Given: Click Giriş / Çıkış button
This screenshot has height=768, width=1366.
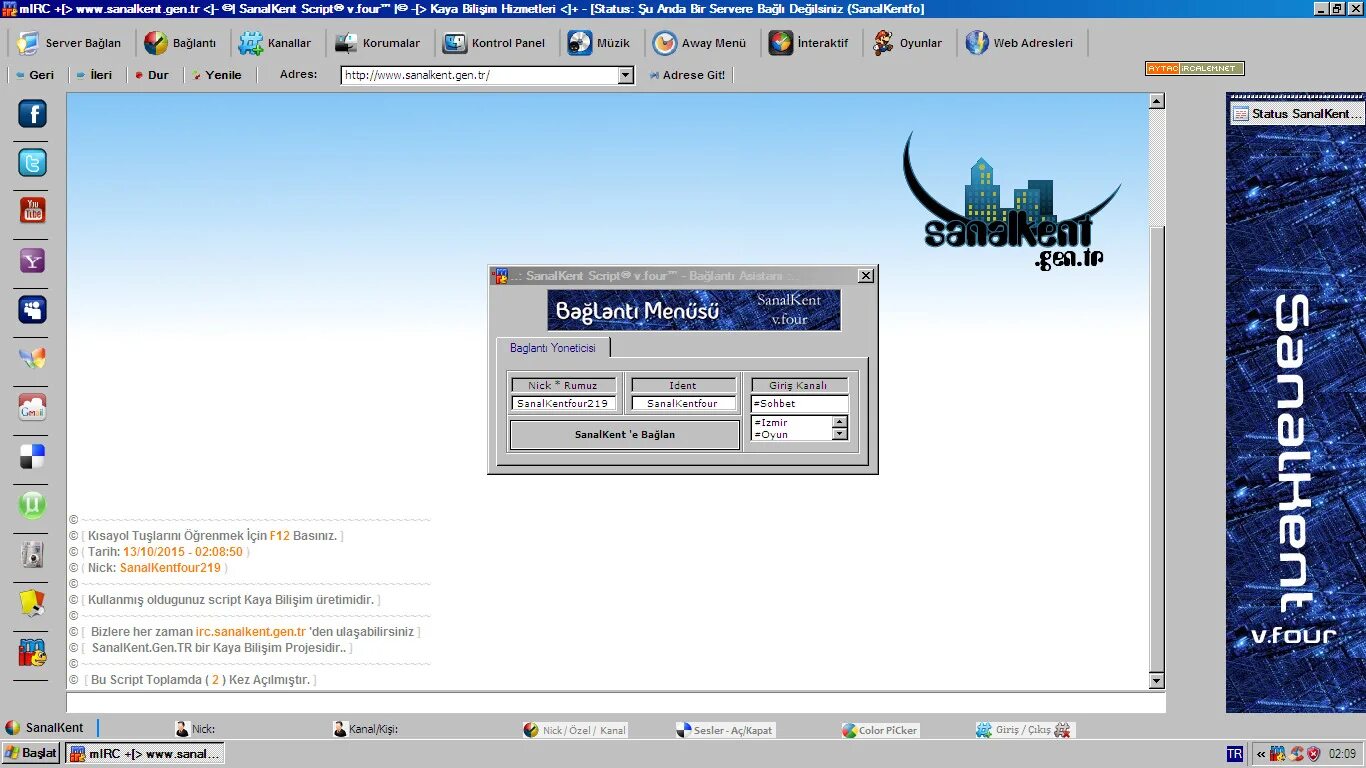Looking at the screenshot, I should coord(1024,730).
